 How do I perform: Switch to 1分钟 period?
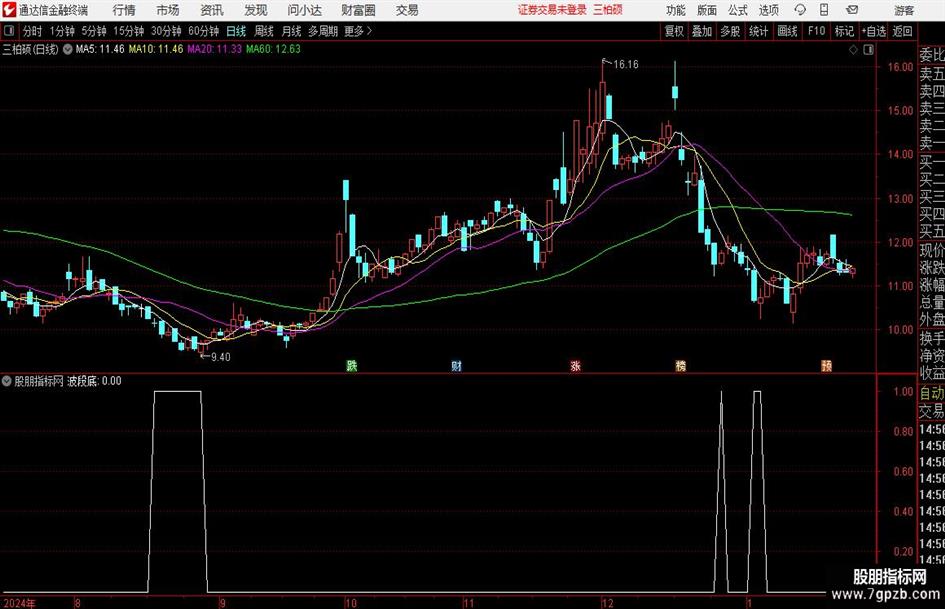(62, 31)
